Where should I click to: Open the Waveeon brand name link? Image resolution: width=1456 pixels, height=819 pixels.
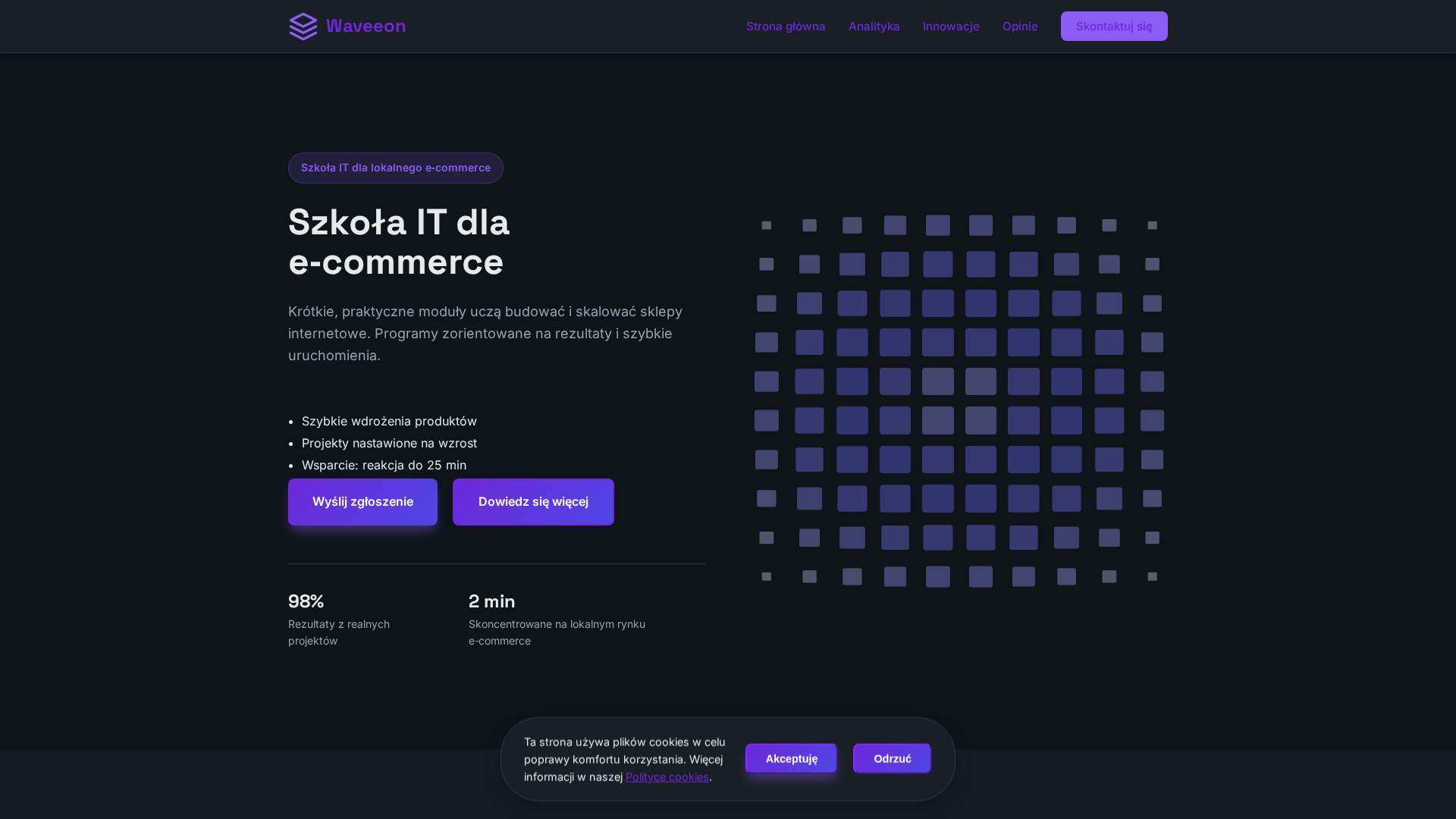366,27
